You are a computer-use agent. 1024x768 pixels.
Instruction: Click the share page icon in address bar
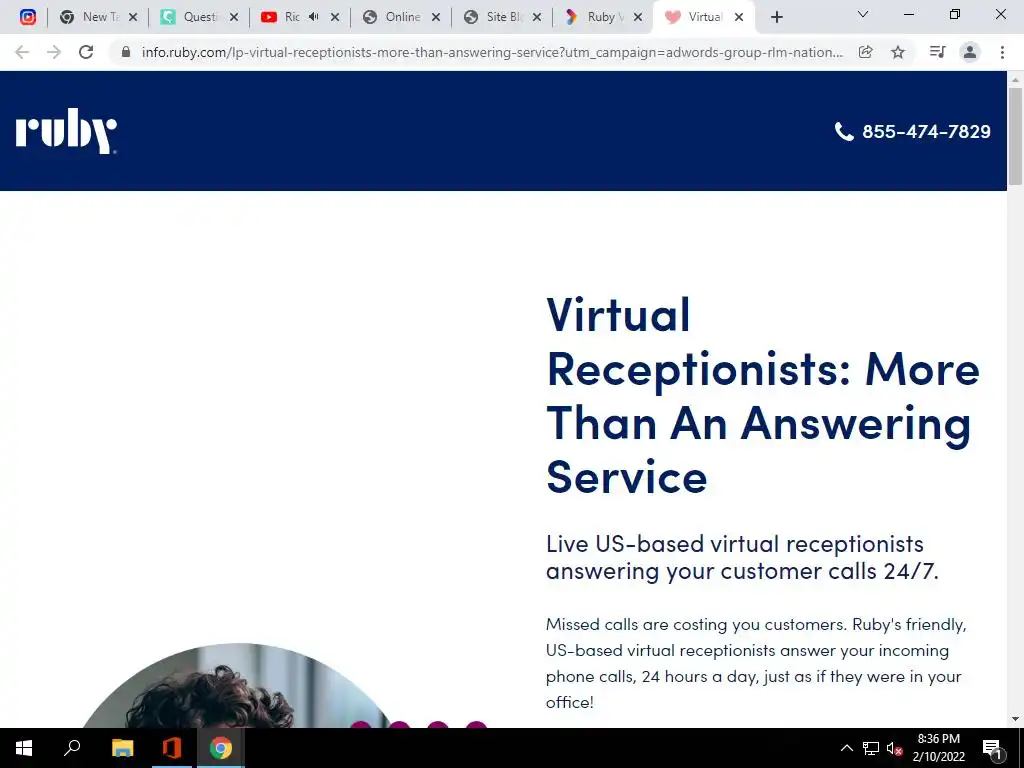click(x=865, y=52)
